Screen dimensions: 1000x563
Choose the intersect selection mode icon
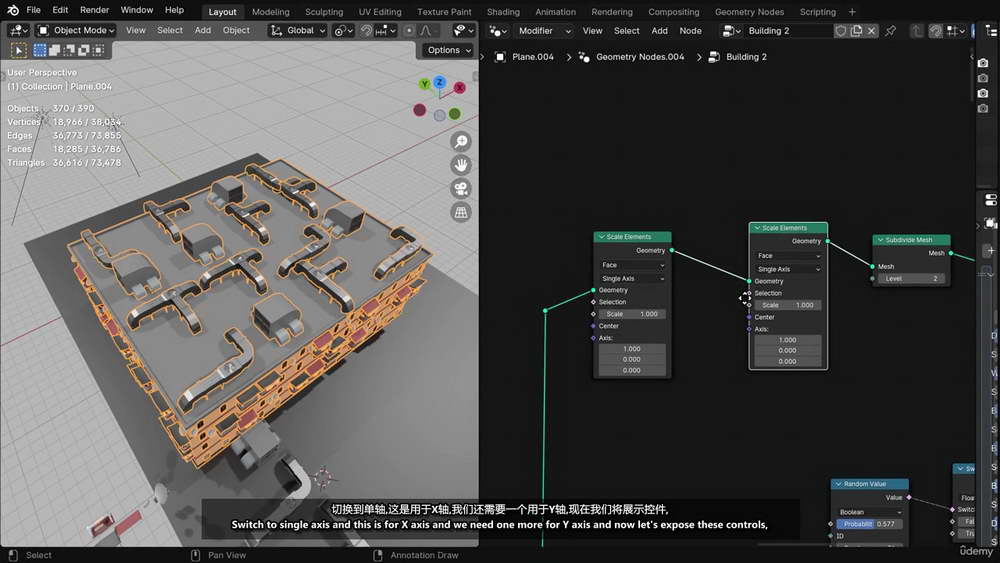[x=98, y=50]
